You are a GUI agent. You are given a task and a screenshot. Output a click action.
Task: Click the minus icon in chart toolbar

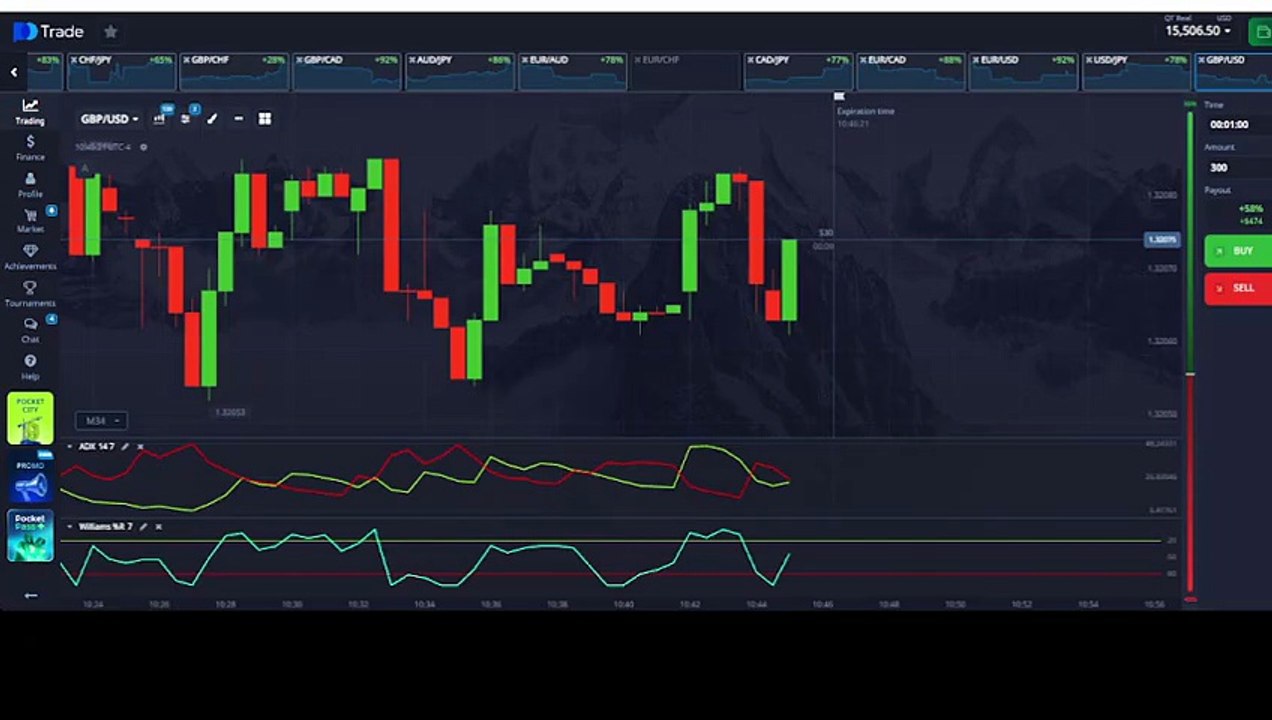pos(238,118)
